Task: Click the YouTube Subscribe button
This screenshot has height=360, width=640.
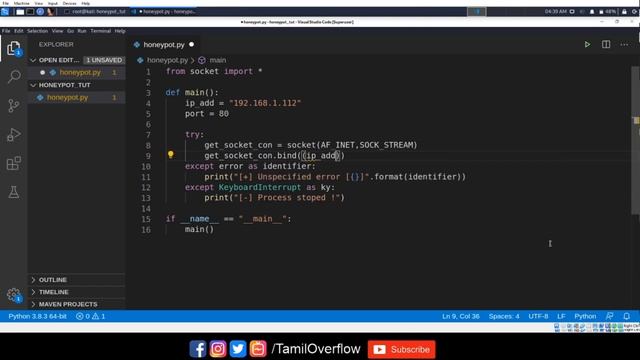Action: coord(402,349)
